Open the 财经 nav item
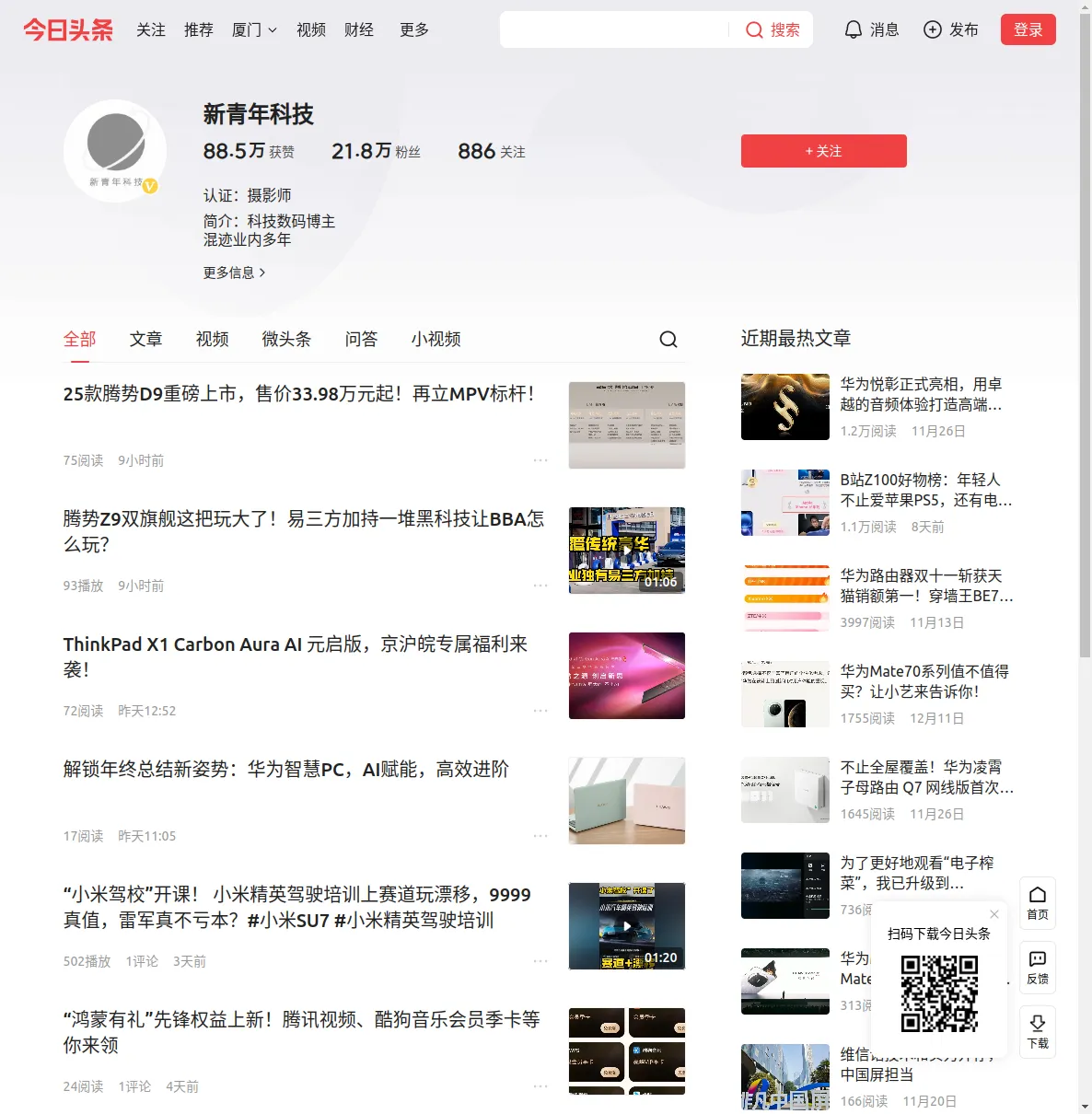The width and height of the screenshot is (1092, 1114). coord(359,30)
